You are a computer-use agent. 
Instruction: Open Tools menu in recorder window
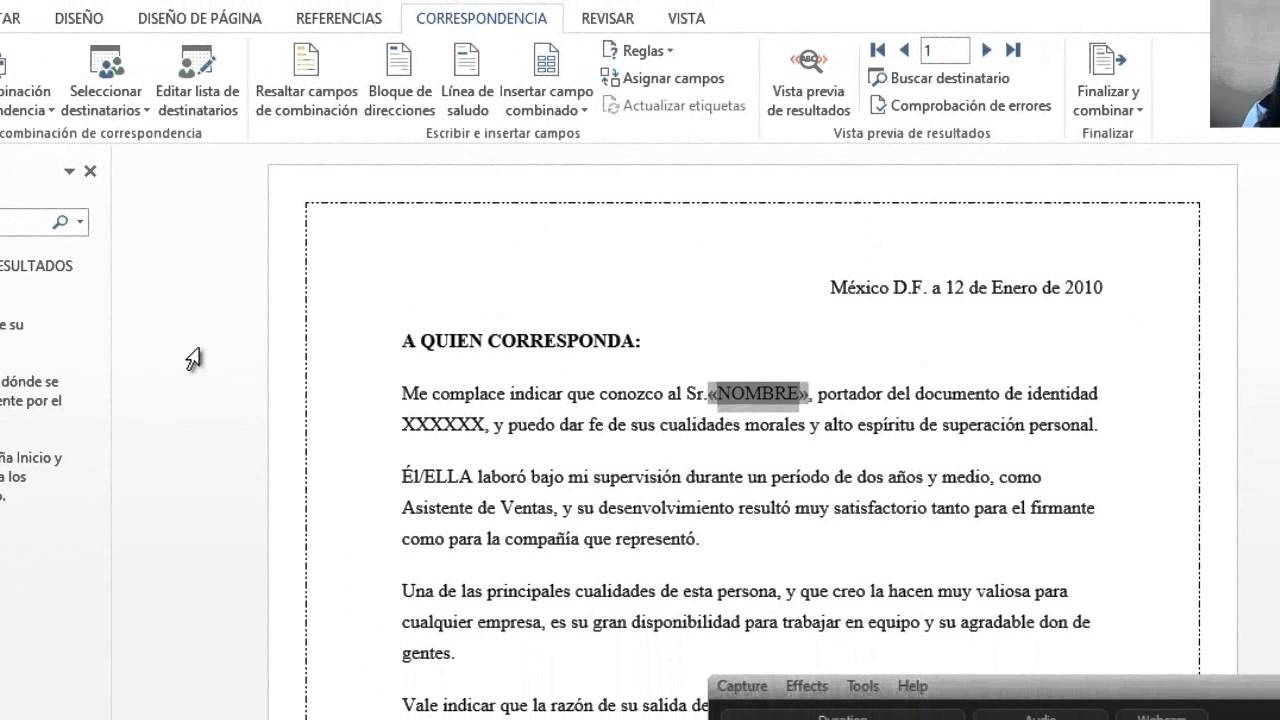click(862, 686)
